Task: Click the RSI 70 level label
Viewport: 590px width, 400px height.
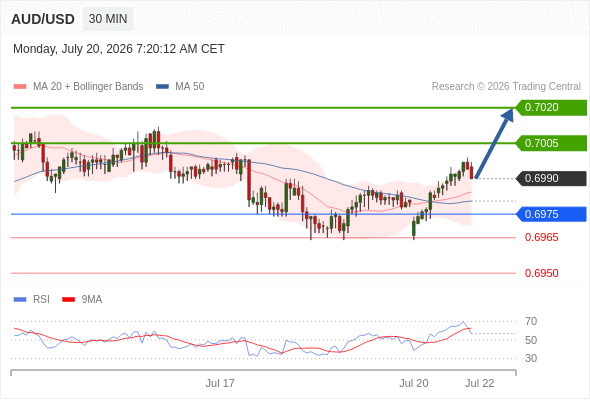Action: pyautogui.click(x=531, y=321)
